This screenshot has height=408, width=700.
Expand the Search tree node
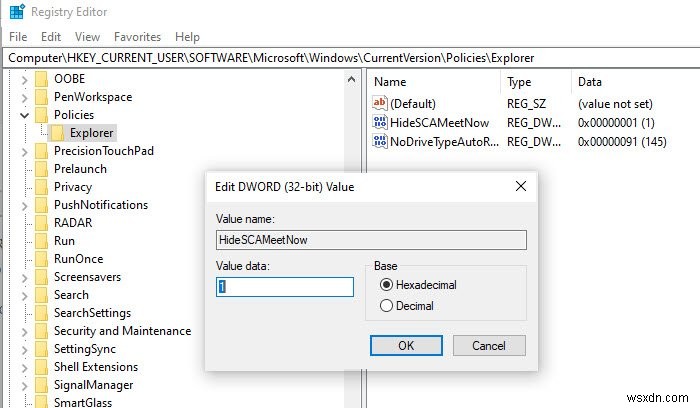tap(25, 296)
